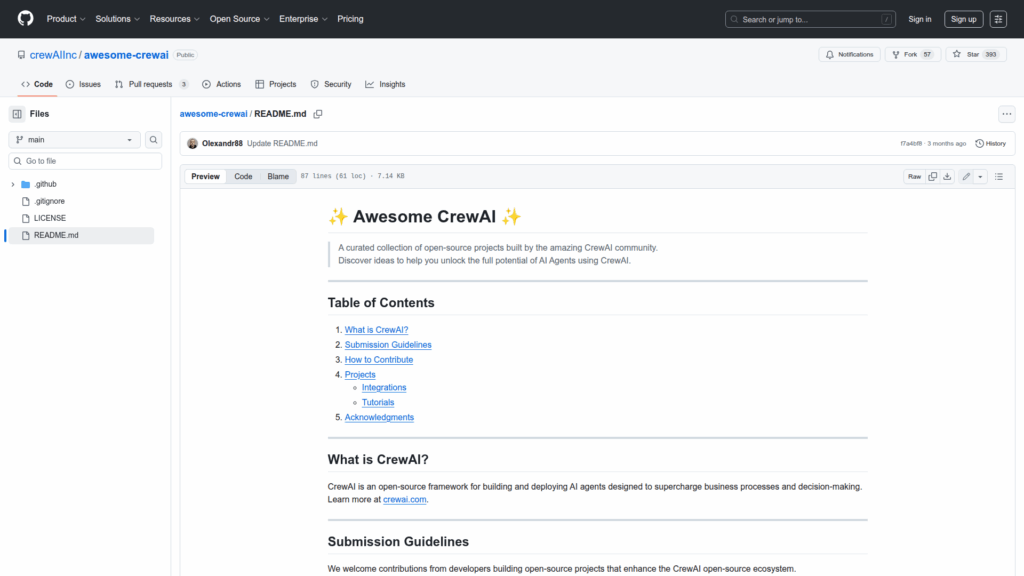Switch to Blame view of the file
Image resolution: width=1024 pixels, height=576 pixels.
pos(278,176)
